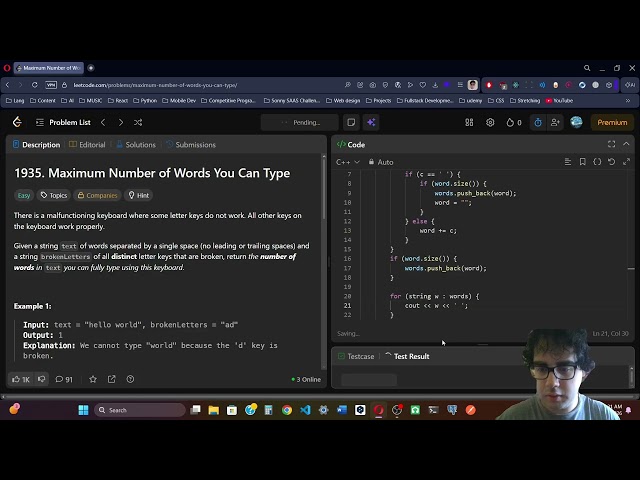Screen dimensions: 640x480
Task: Show more bookmarks overflow chevron
Action: point(628,100)
